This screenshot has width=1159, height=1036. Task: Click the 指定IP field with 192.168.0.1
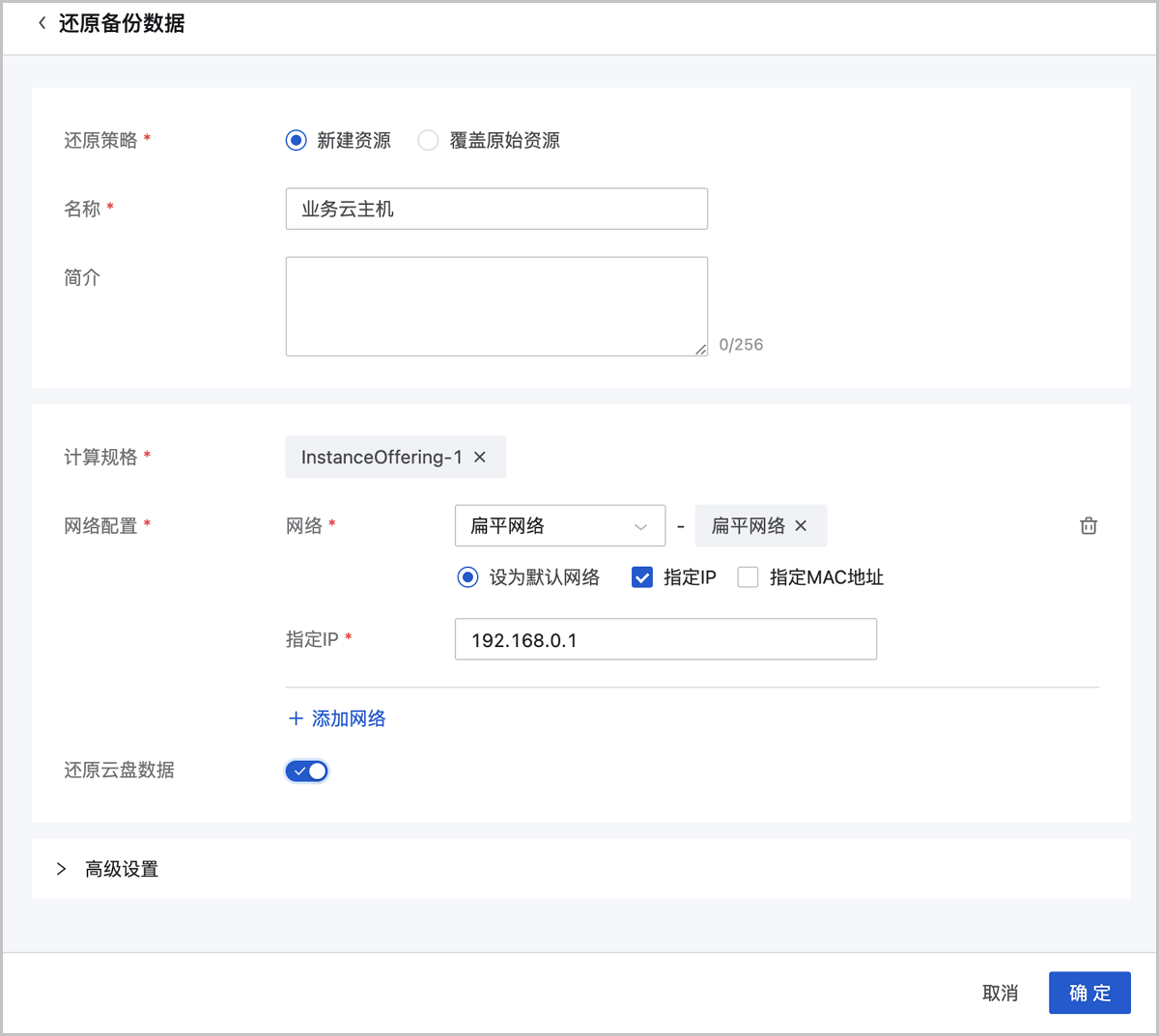665,640
